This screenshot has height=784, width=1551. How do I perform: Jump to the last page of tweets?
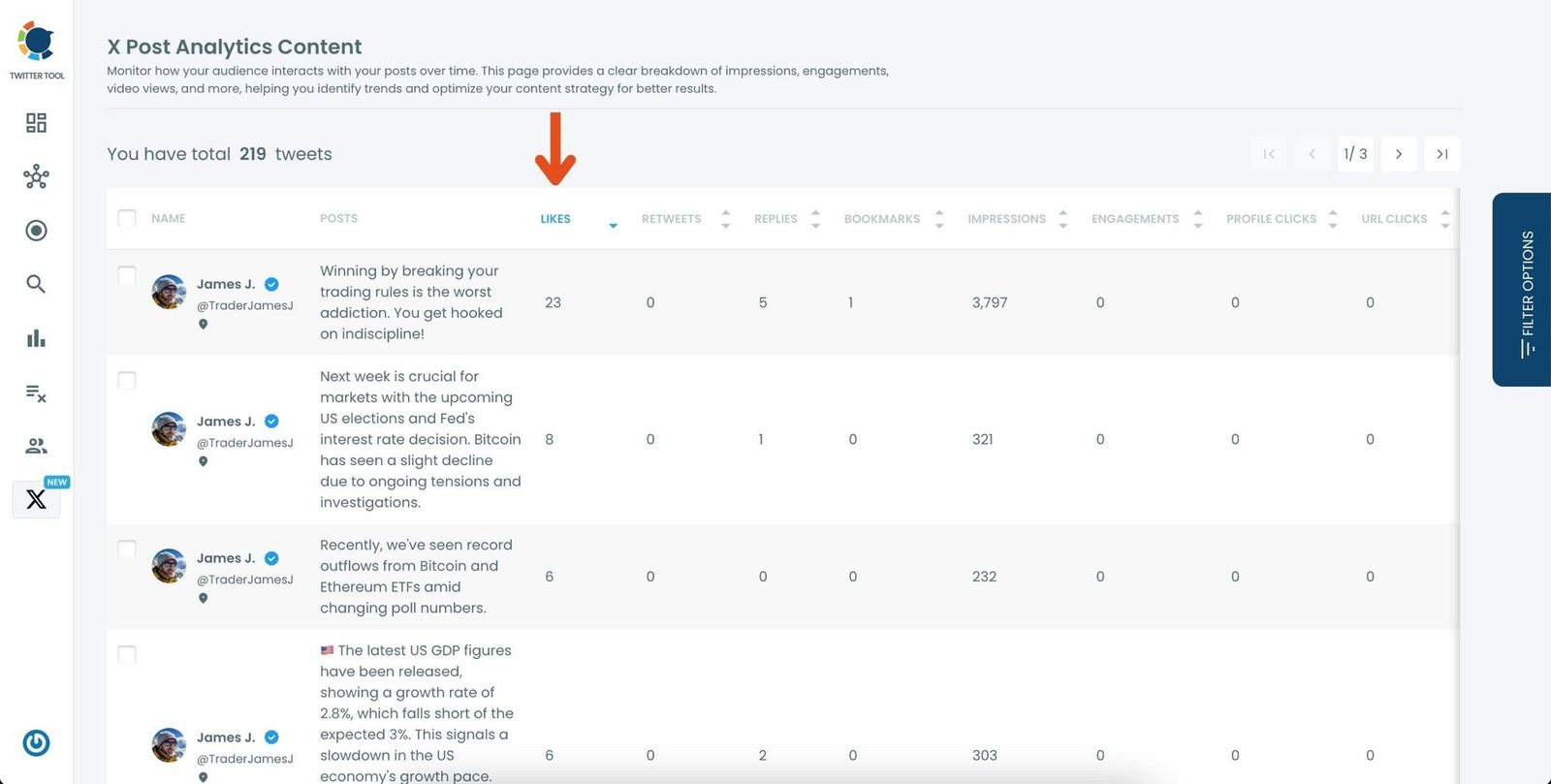[x=1441, y=154]
